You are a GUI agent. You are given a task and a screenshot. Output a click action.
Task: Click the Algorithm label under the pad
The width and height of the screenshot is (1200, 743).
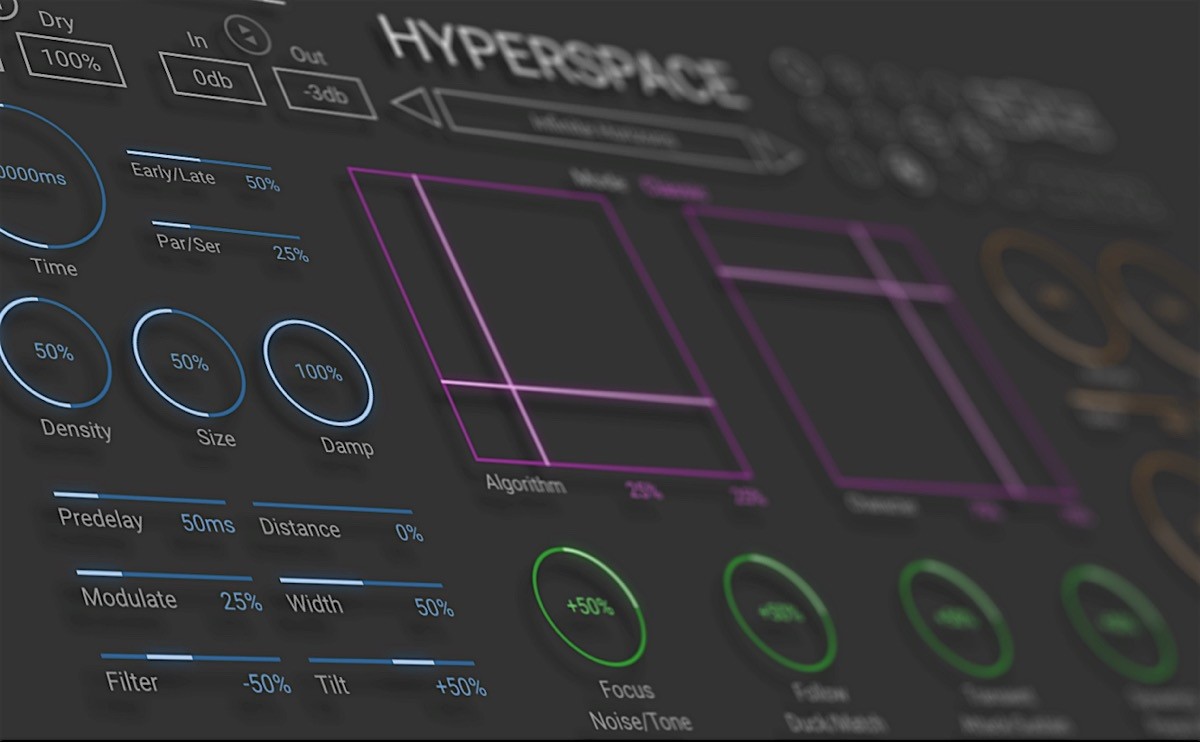(525, 484)
